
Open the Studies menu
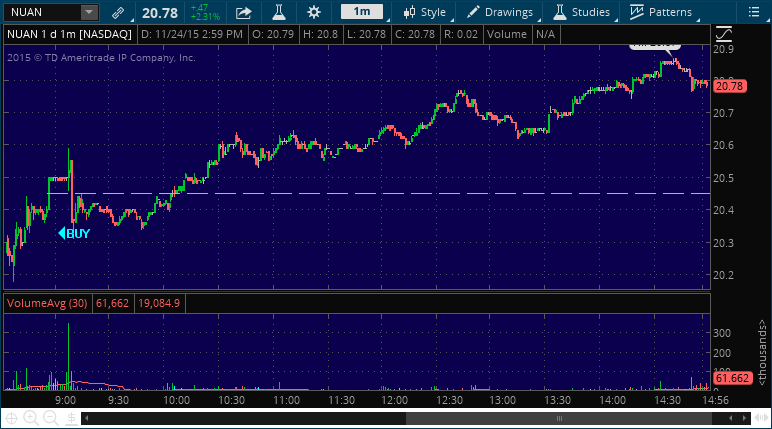pyautogui.click(x=581, y=12)
